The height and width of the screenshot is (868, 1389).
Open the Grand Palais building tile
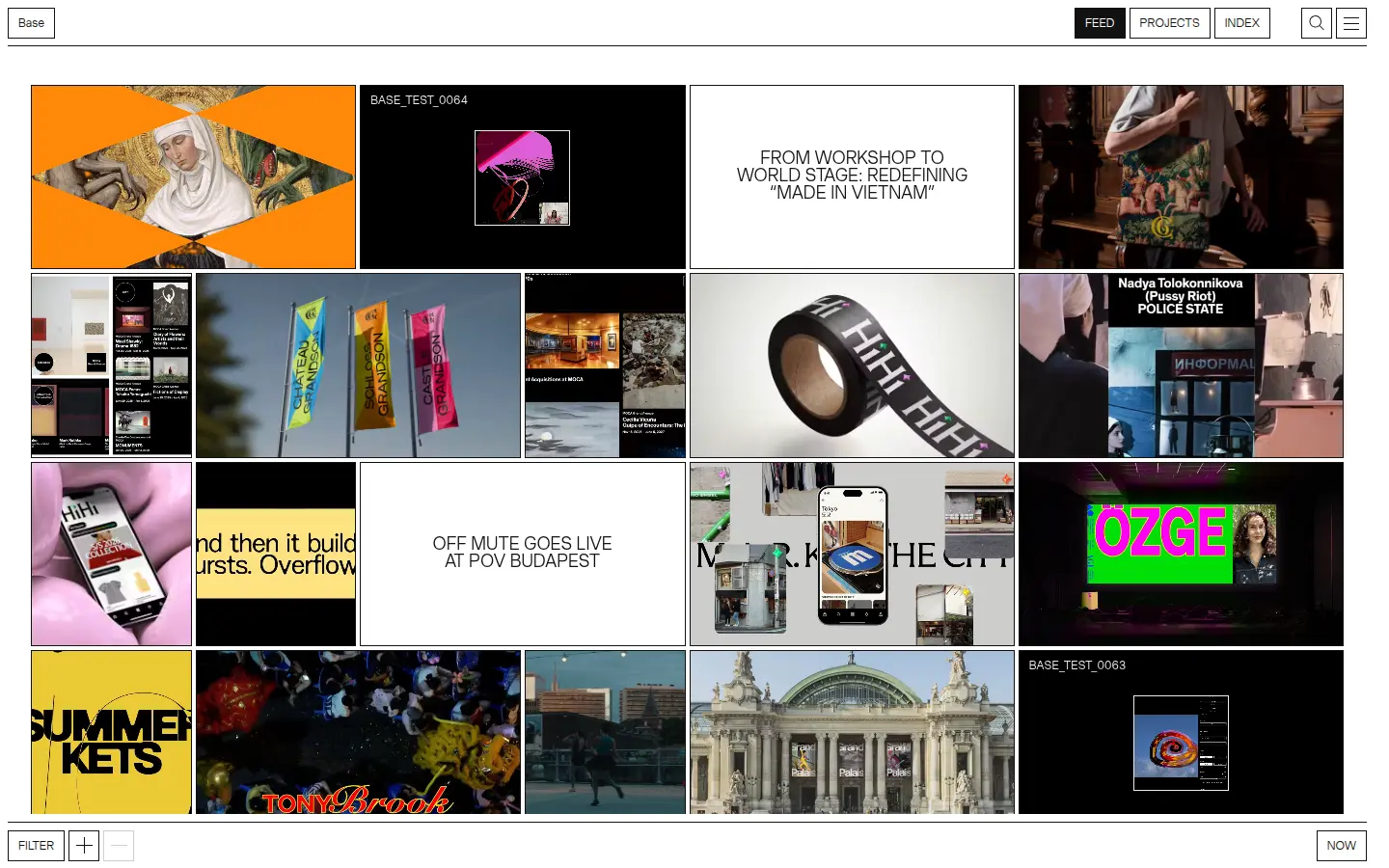pos(852,732)
